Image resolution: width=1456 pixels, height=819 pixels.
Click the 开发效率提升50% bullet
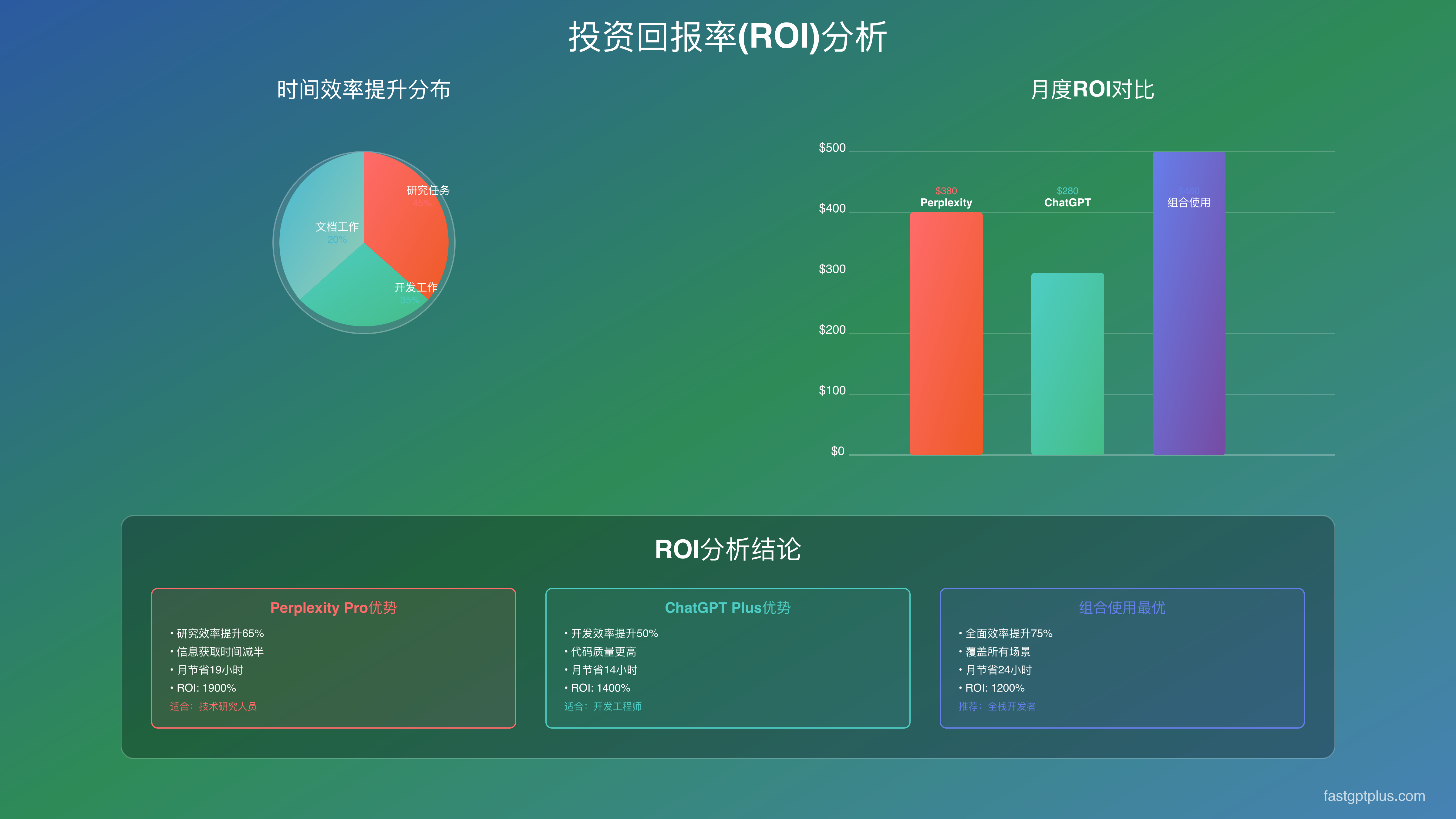[611, 634]
